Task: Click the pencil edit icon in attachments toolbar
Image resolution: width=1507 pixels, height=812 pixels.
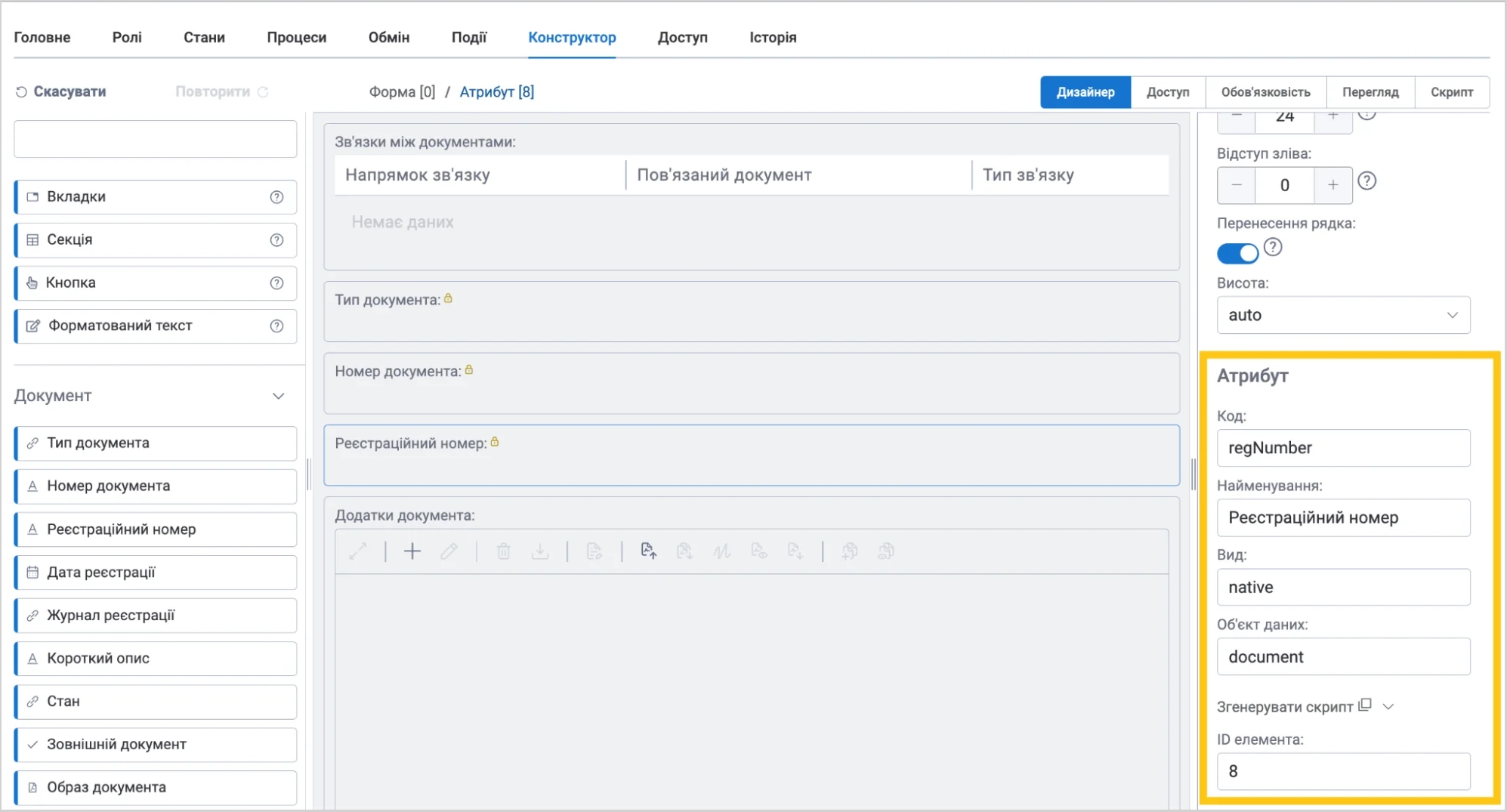Action: (449, 551)
